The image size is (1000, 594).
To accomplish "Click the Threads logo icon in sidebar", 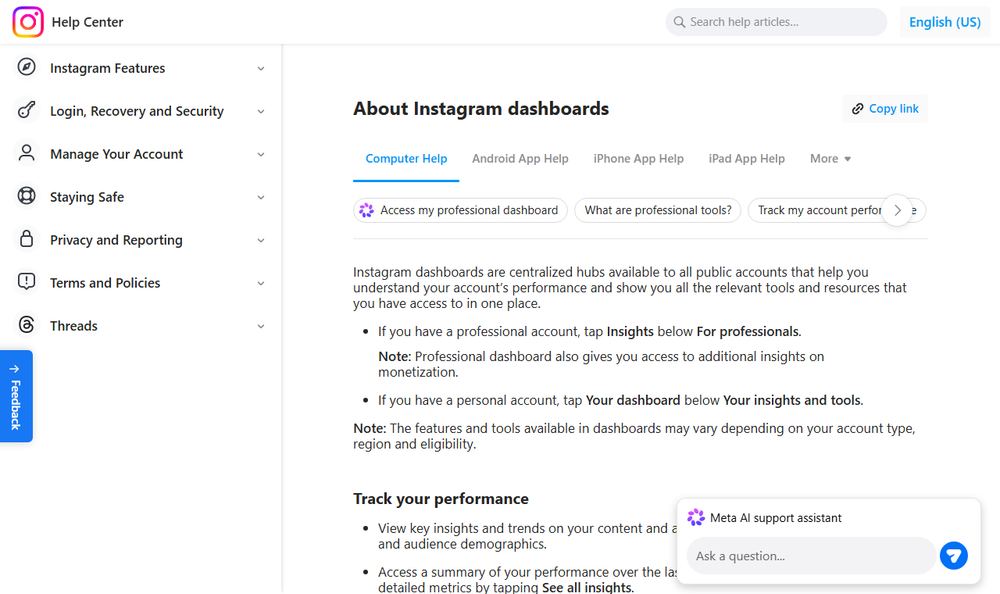I will pyautogui.click(x=26, y=324).
